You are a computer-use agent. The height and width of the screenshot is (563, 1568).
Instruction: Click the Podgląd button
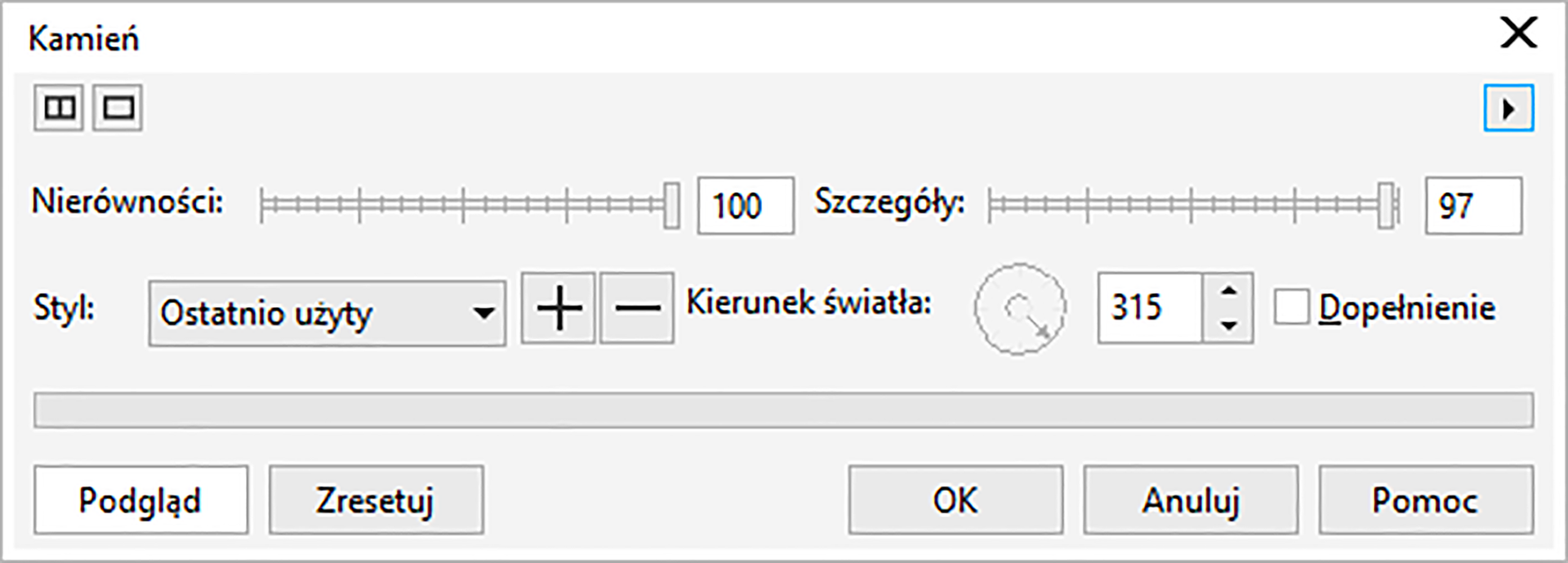pos(140,499)
